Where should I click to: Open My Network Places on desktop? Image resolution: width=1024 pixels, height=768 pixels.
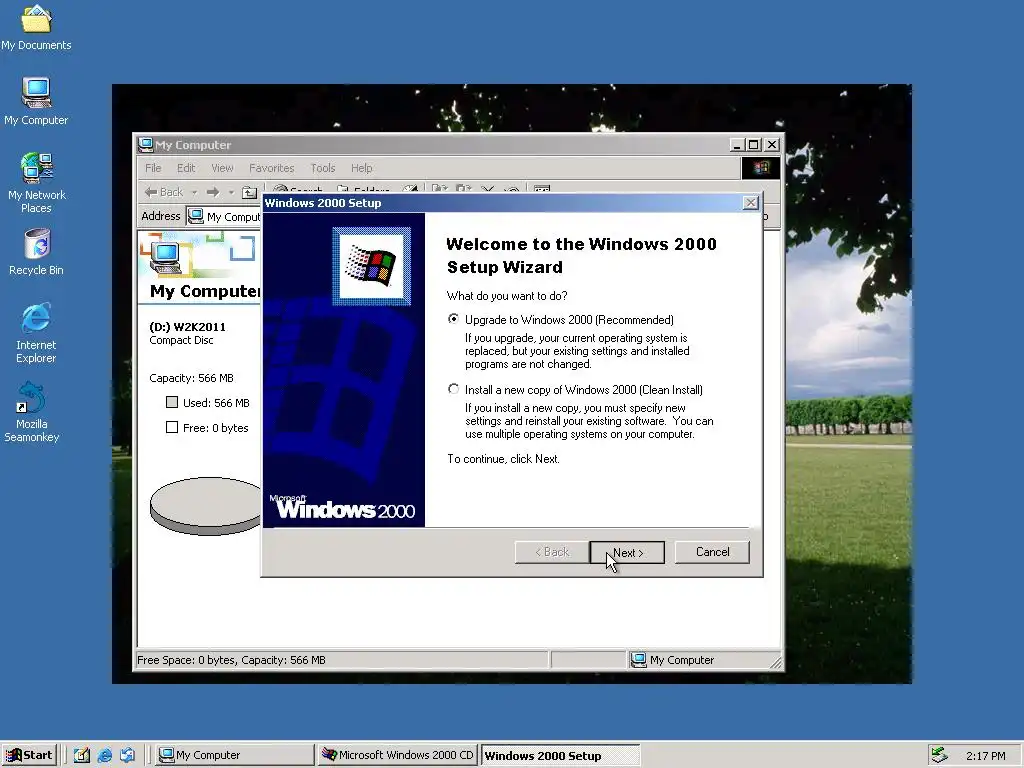tap(37, 182)
